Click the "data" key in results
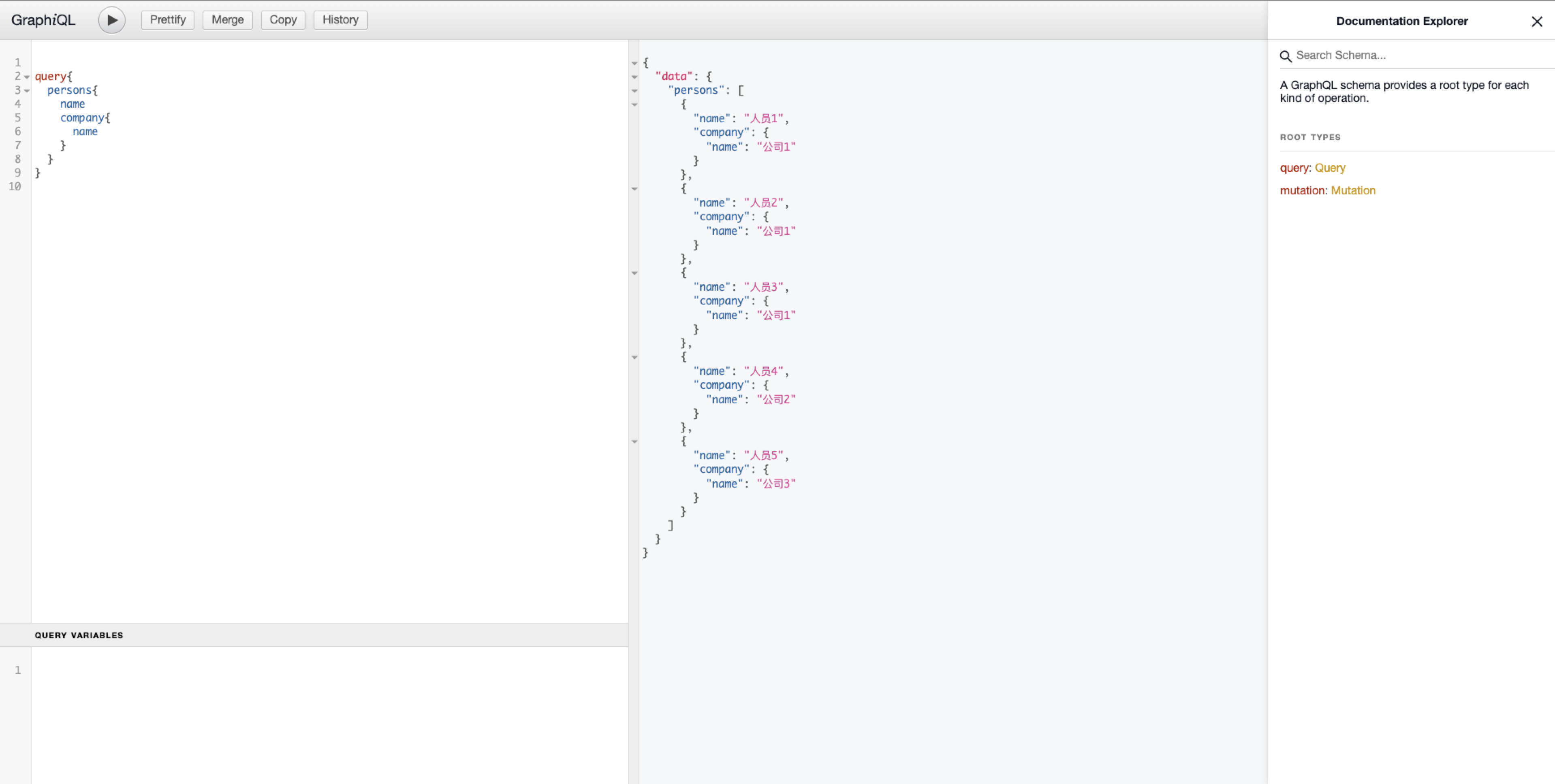 pyautogui.click(x=674, y=77)
